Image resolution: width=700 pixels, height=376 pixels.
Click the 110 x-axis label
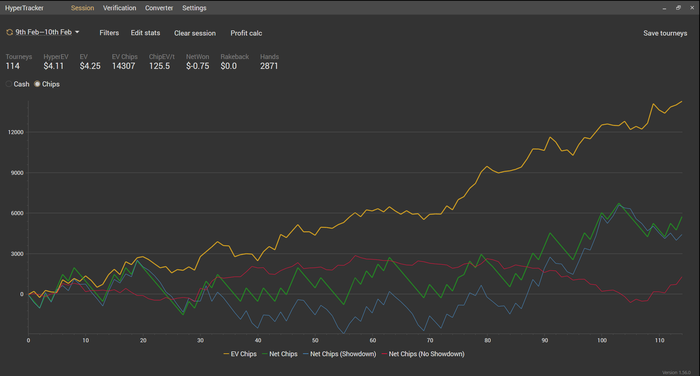pyautogui.click(x=659, y=340)
